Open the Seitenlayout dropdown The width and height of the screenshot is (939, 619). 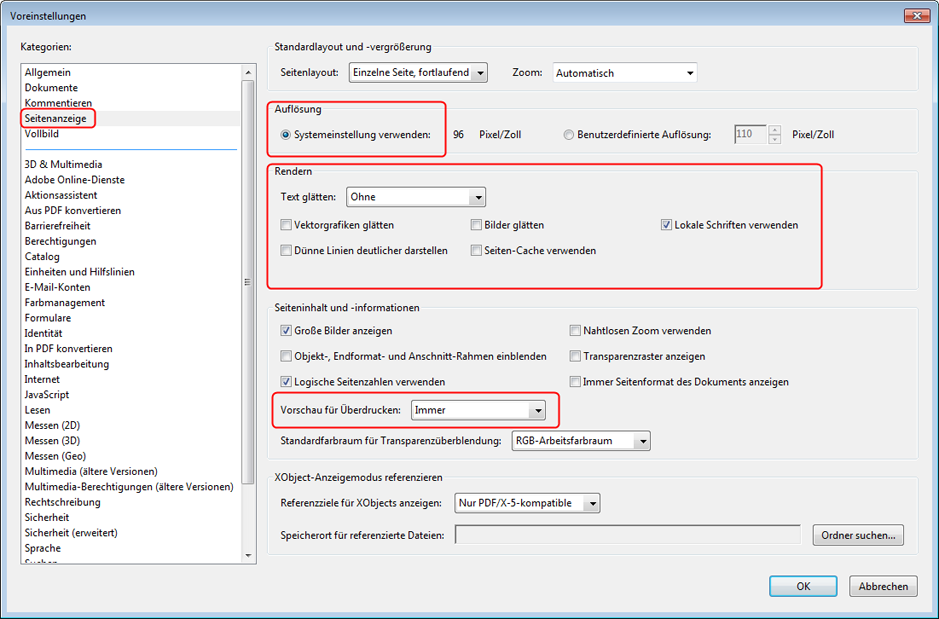coord(418,72)
